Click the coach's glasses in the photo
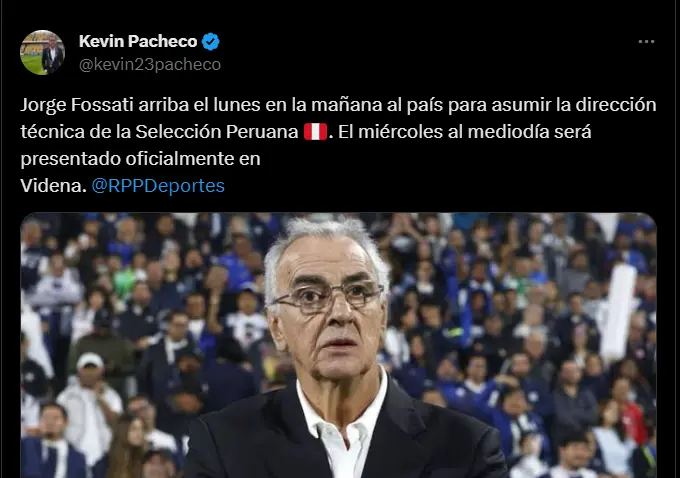Screen dimensions: 680x478 pos(329,298)
